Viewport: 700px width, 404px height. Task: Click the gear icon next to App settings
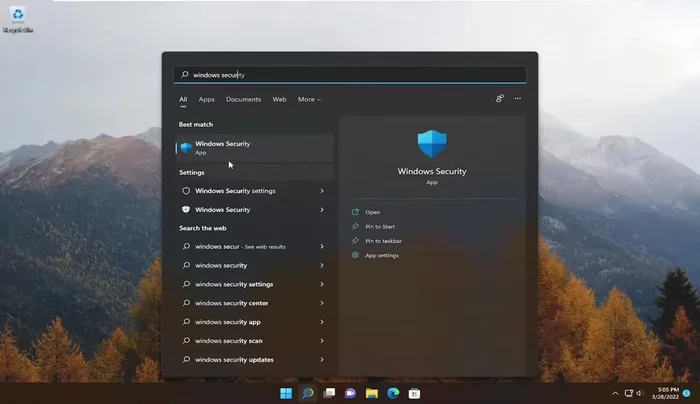click(355, 255)
